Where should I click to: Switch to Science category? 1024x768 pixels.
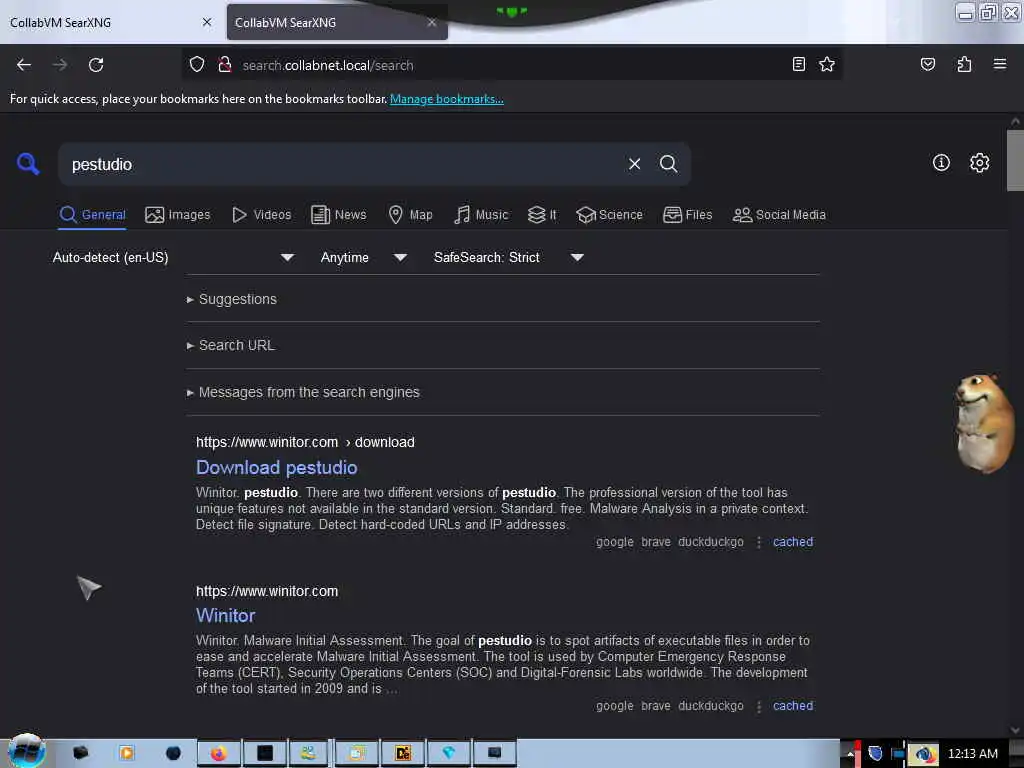[609, 214]
